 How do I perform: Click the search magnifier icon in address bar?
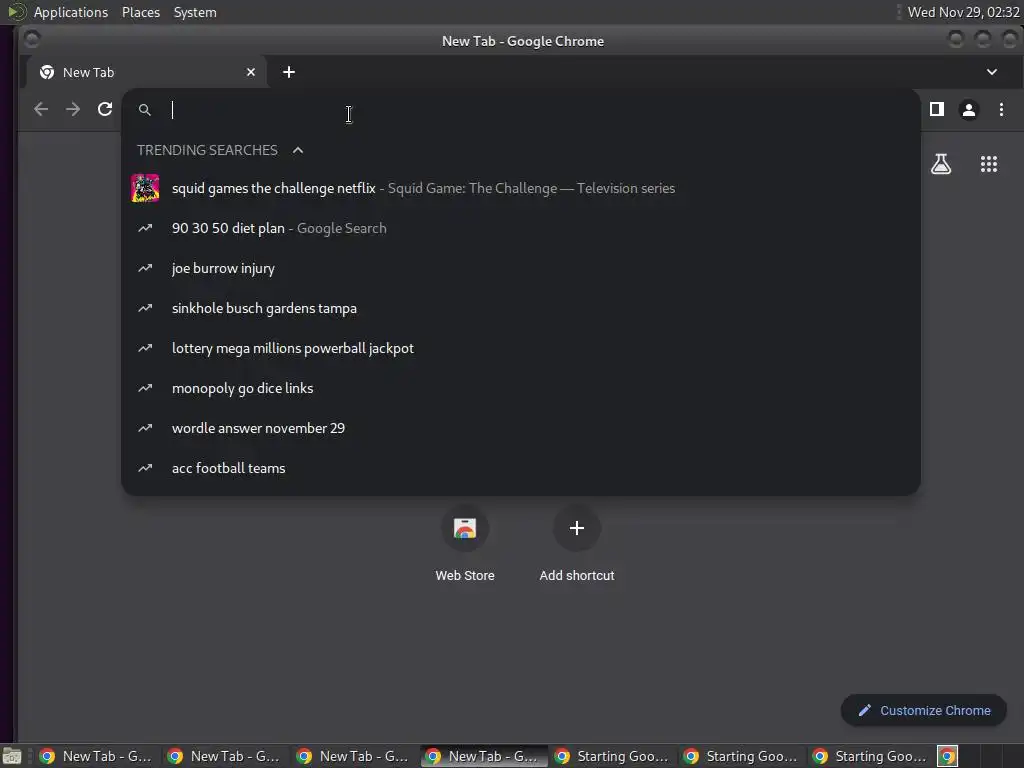[145, 110]
